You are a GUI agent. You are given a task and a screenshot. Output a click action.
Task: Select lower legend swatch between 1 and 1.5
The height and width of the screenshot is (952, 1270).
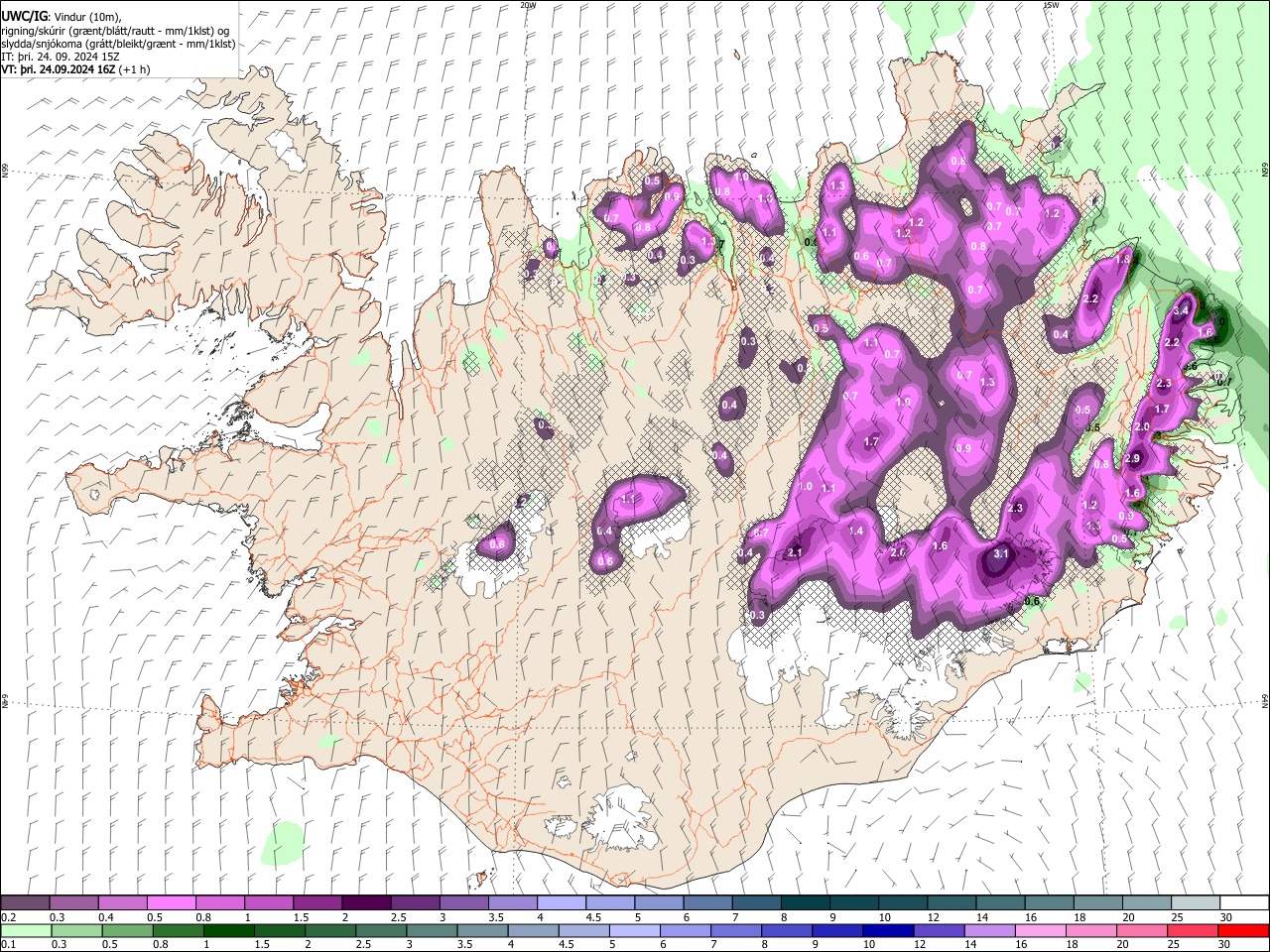pos(229,931)
